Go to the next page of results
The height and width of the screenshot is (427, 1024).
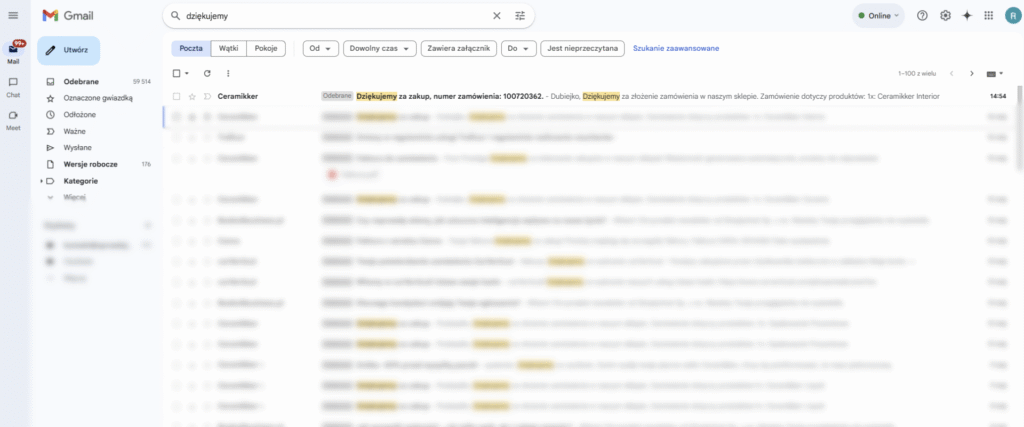click(x=972, y=74)
